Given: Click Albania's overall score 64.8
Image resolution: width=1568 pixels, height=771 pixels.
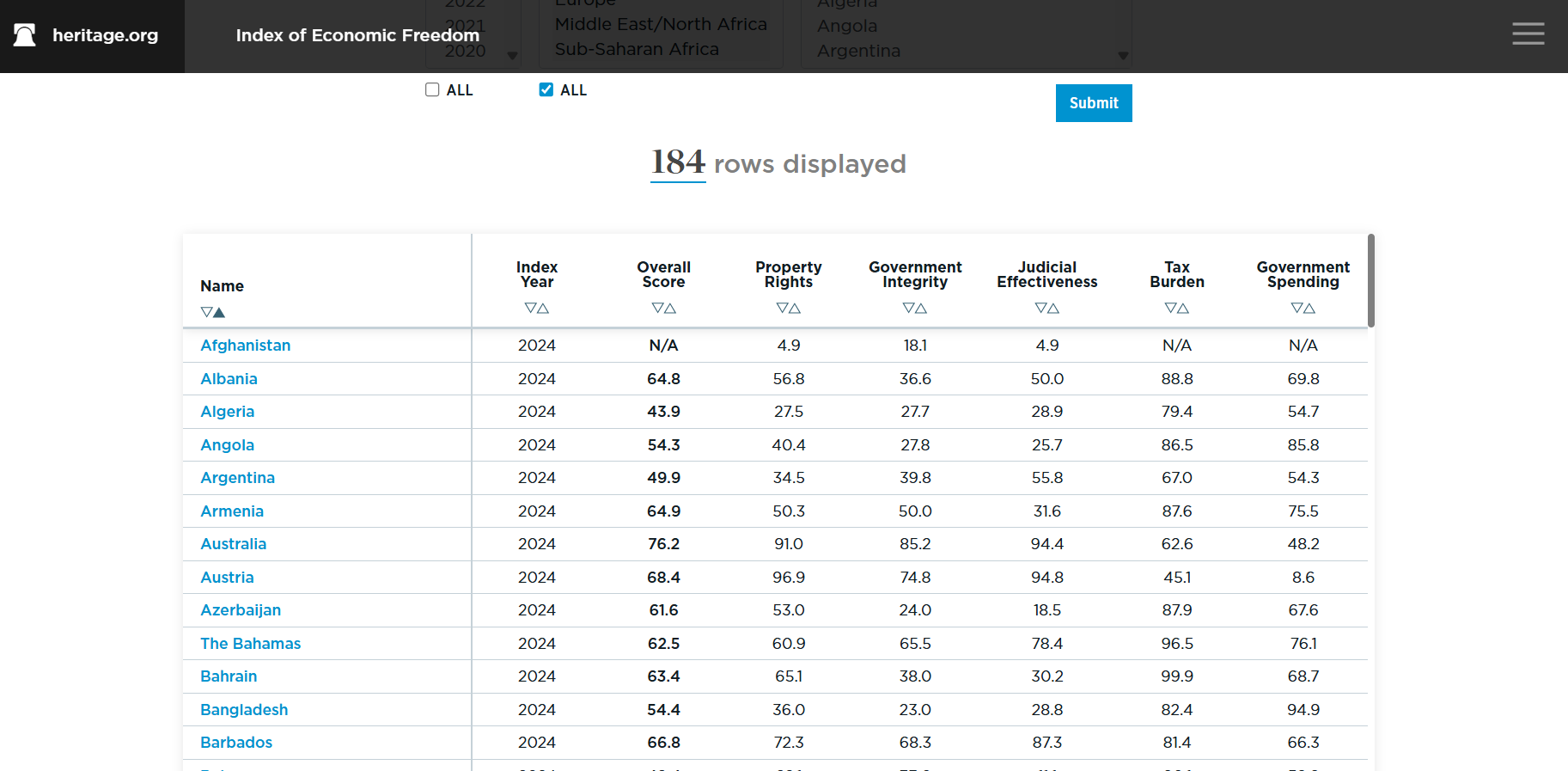Looking at the screenshot, I should pyautogui.click(x=663, y=379).
